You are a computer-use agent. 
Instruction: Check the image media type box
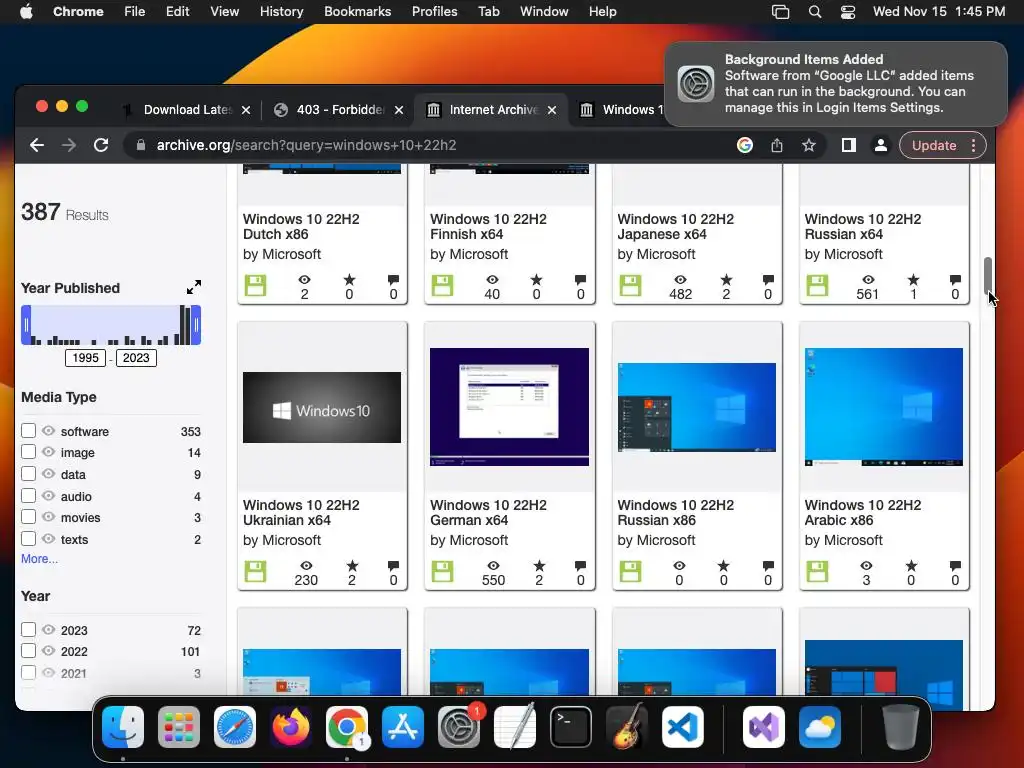pos(28,452)
